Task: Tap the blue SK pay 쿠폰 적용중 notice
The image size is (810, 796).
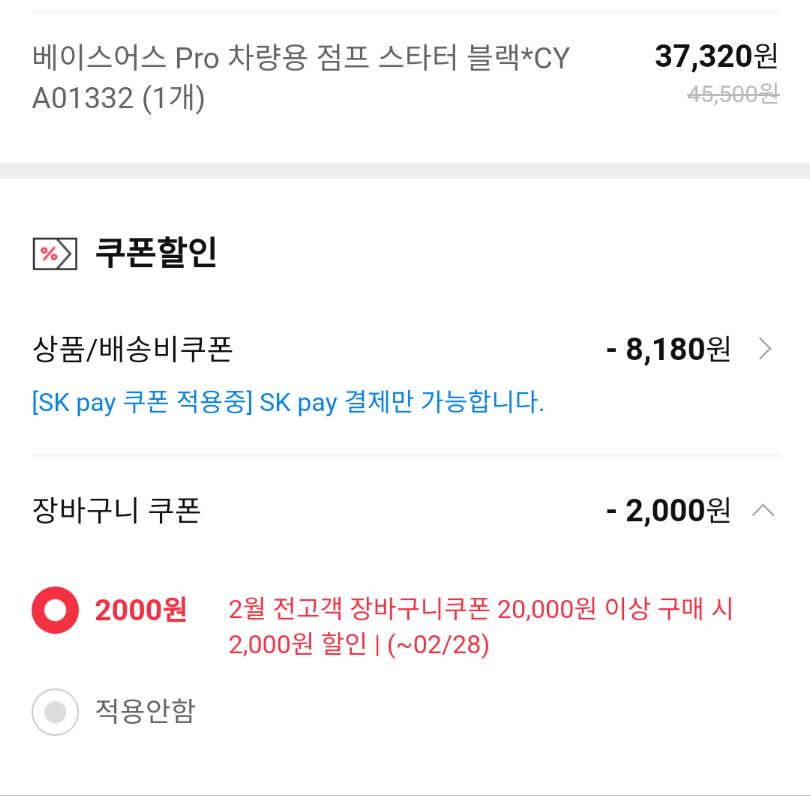Action: point(288,402)
